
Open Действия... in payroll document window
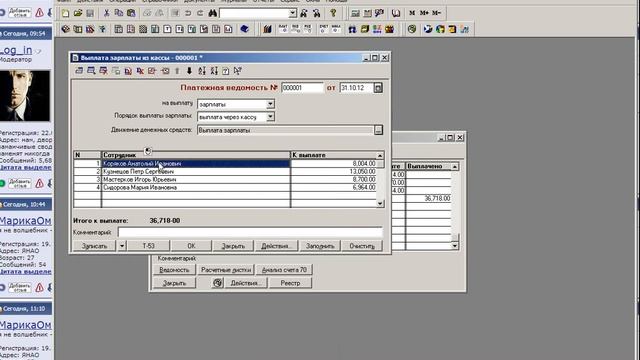tap(276, 246)
